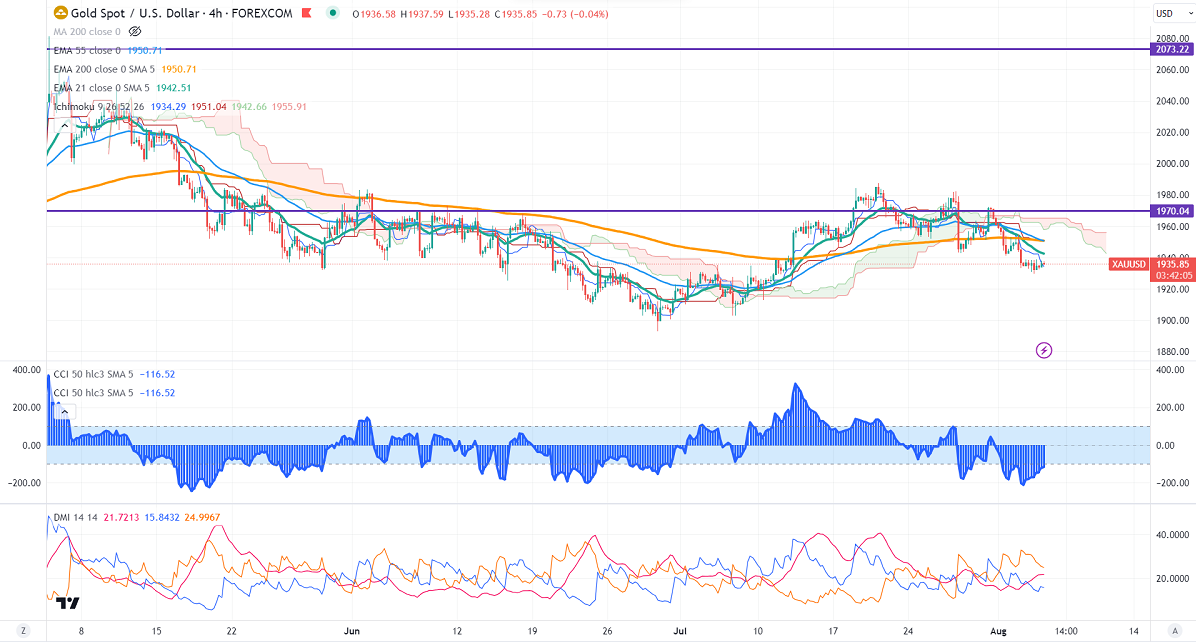This screenshot has width=1196, height=644.
Task: Click the XAUUSD symbol price tag
Action: click(1128, 264)
